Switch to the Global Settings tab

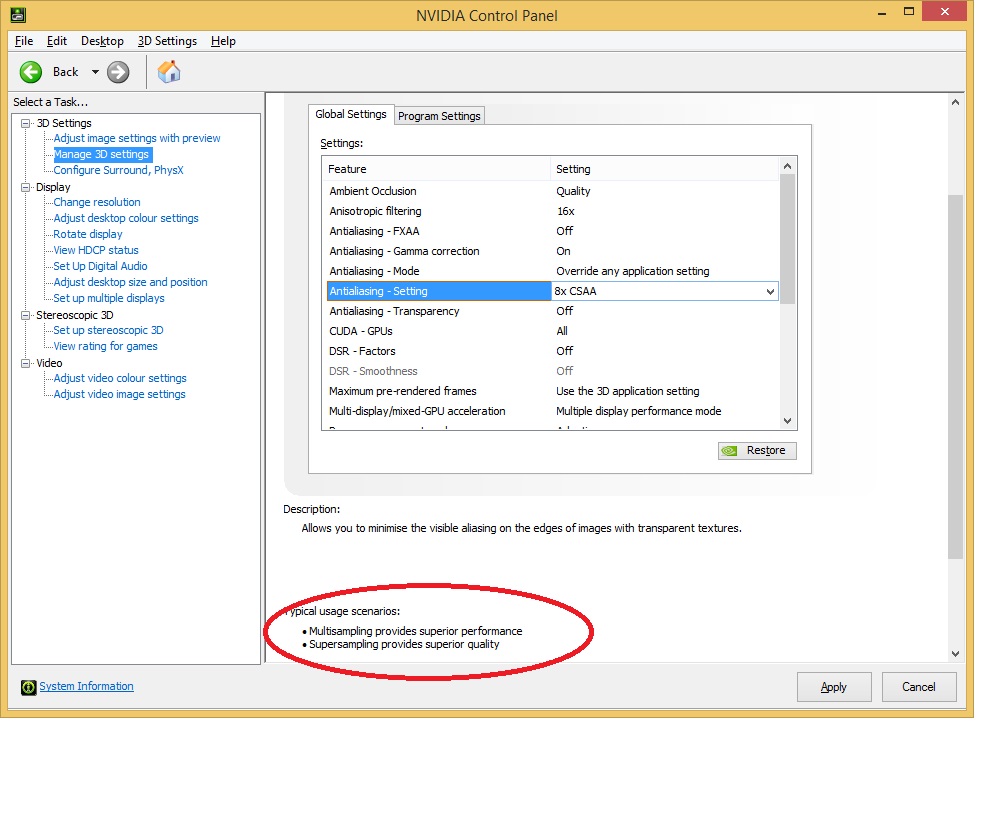[x=351, y=114]
